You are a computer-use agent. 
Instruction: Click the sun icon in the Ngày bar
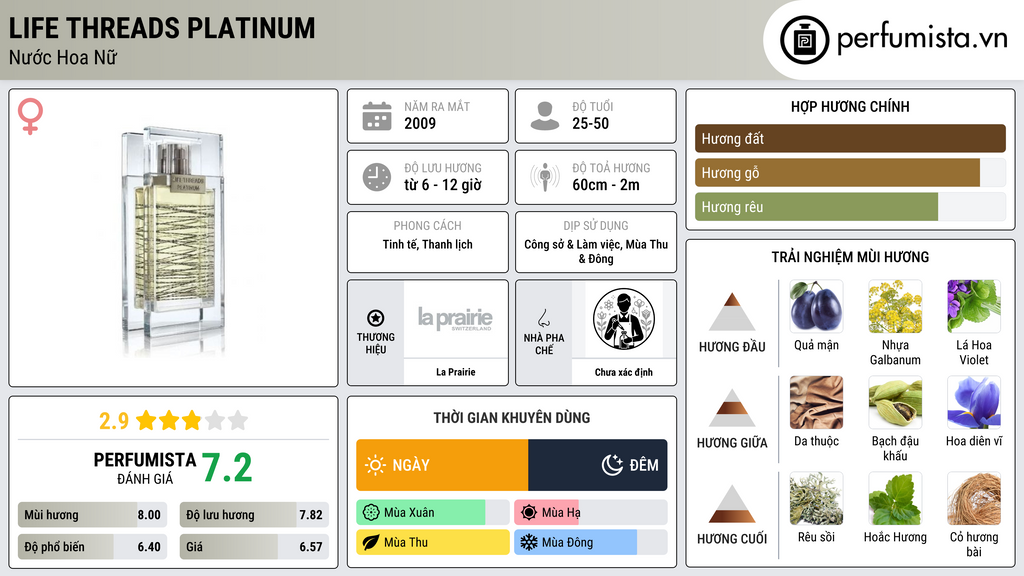pyautogui.click(x=375, y=465)
